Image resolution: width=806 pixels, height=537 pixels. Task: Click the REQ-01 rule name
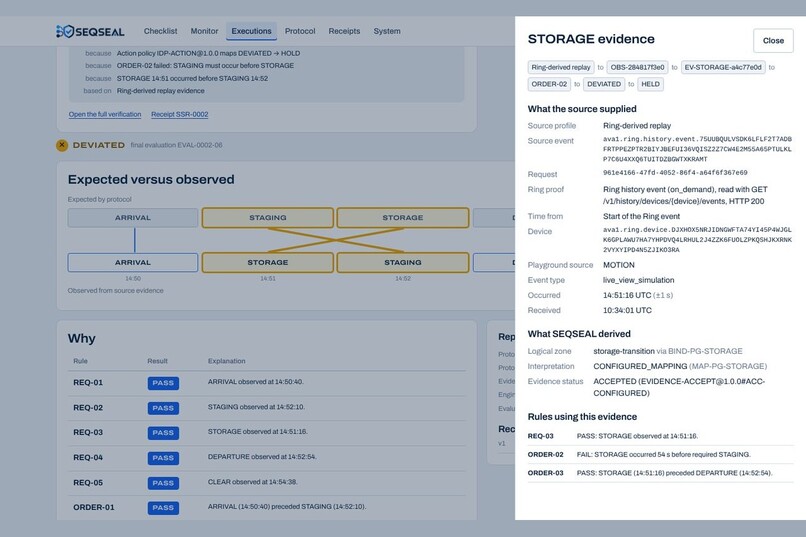pos(88,382)
